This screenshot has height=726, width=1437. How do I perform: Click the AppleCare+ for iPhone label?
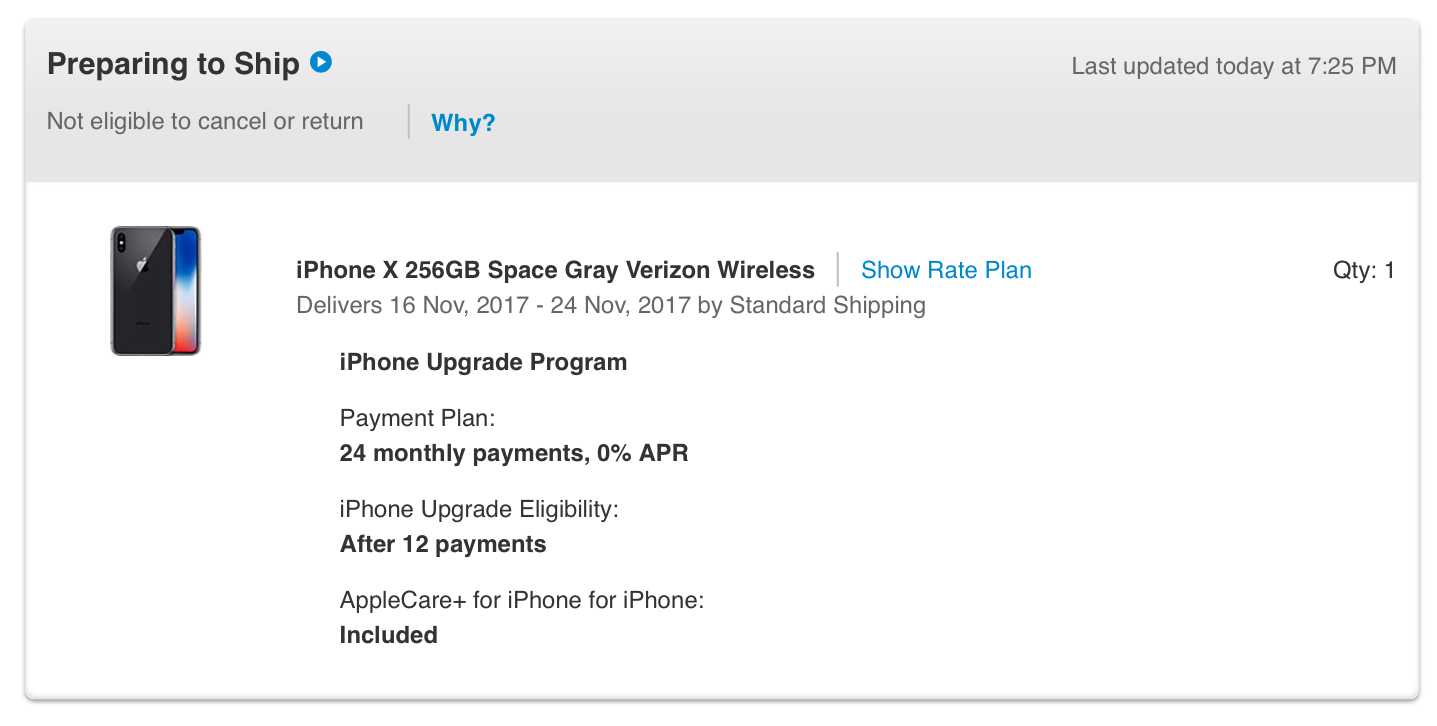click(x=522, y=600)
